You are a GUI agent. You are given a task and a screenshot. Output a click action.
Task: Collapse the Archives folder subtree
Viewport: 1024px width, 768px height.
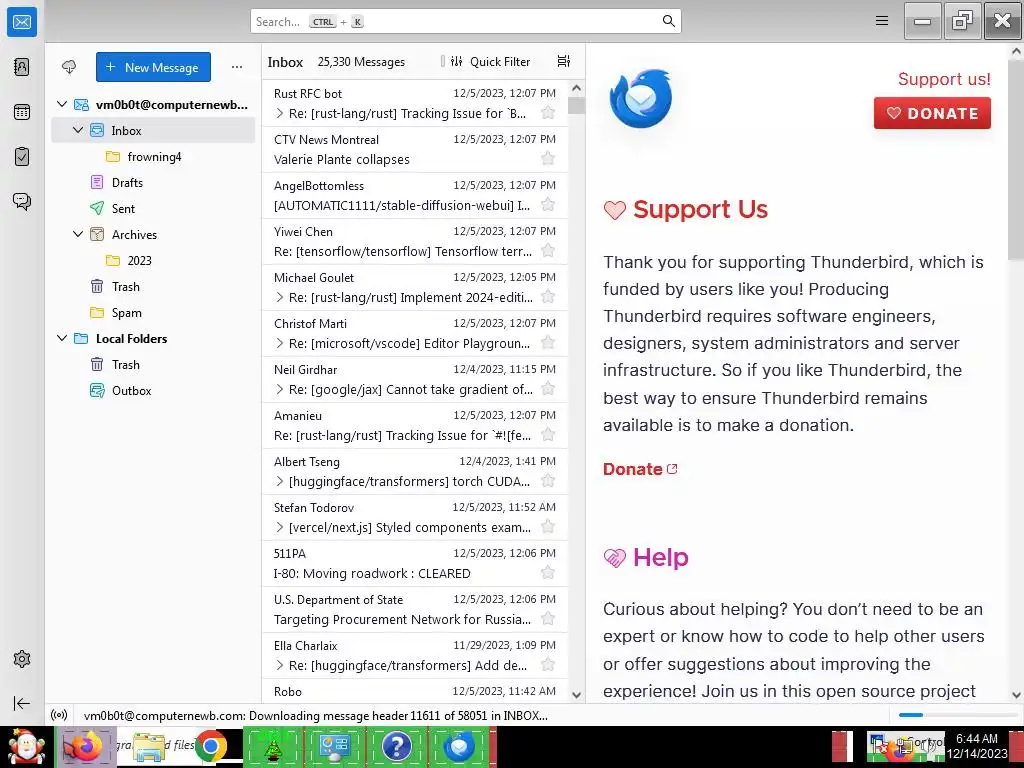coord(78,234)
